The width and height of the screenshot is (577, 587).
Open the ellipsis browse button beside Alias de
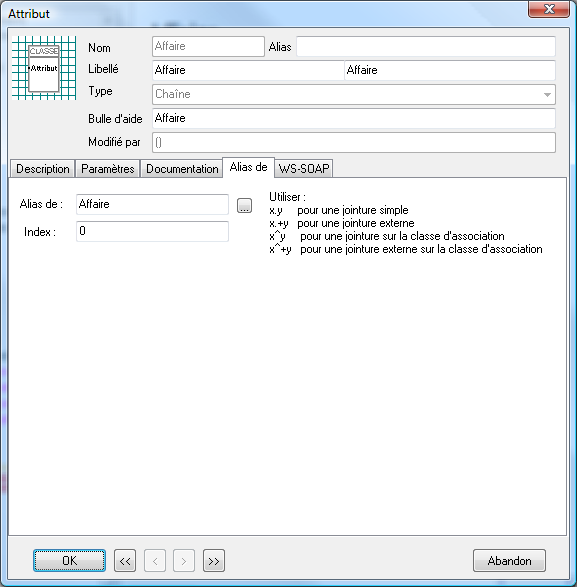tap(244, 205)
